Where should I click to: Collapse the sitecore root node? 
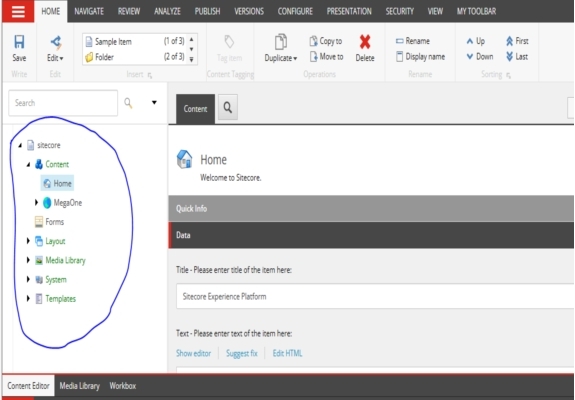20,146
